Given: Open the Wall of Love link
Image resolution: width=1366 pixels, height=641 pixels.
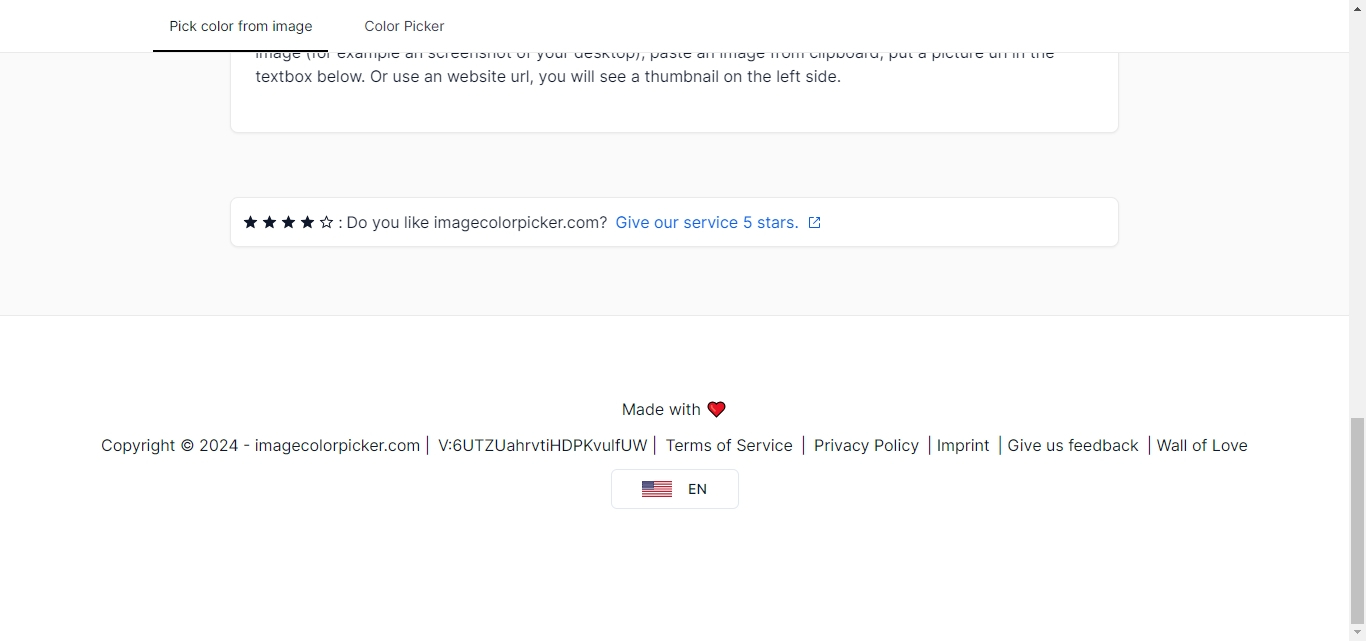Looking at the screenshot, I should click(1202, 445).
